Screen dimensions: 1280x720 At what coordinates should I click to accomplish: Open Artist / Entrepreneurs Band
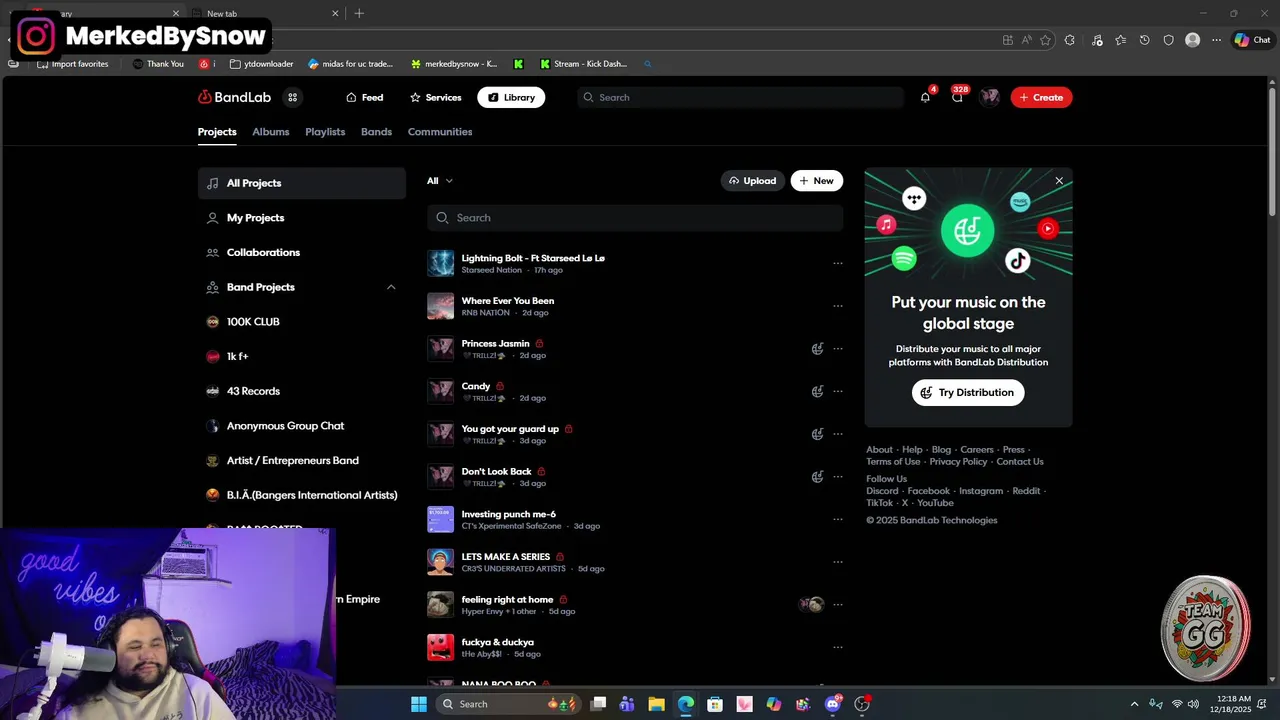click(x=301, y=461)
